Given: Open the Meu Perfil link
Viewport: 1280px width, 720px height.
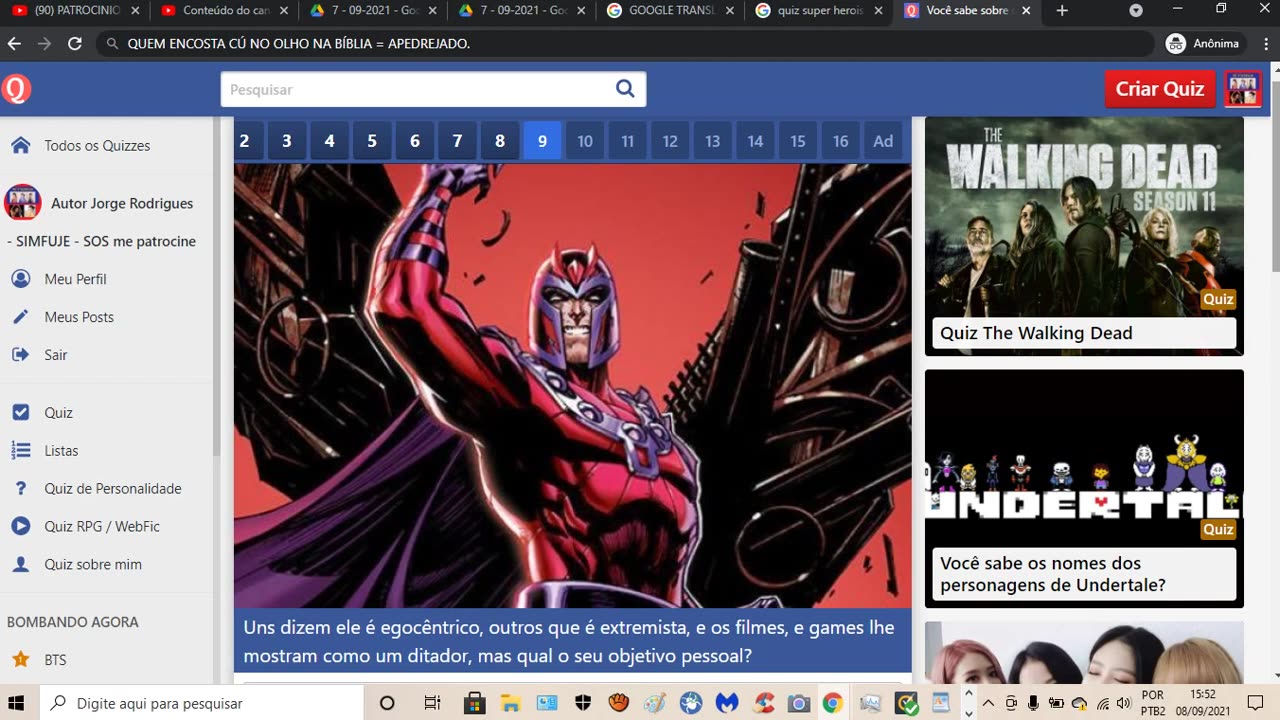Looking at the screenshot, I should [x=75, y=279].
